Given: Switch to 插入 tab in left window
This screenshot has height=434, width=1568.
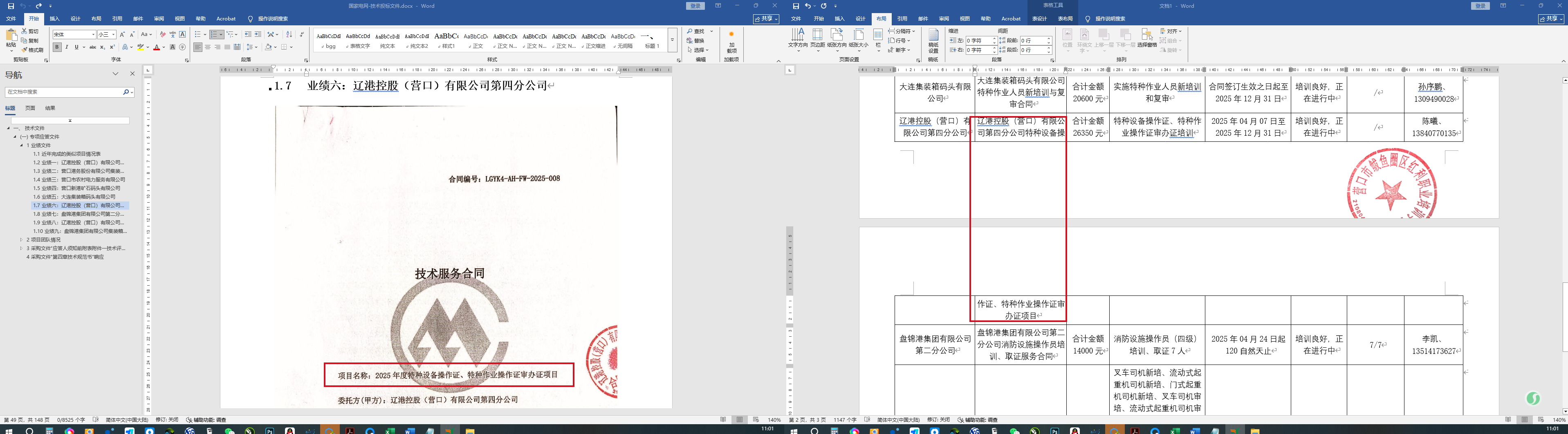Looking at the screenshot, I should click(55, 19).
